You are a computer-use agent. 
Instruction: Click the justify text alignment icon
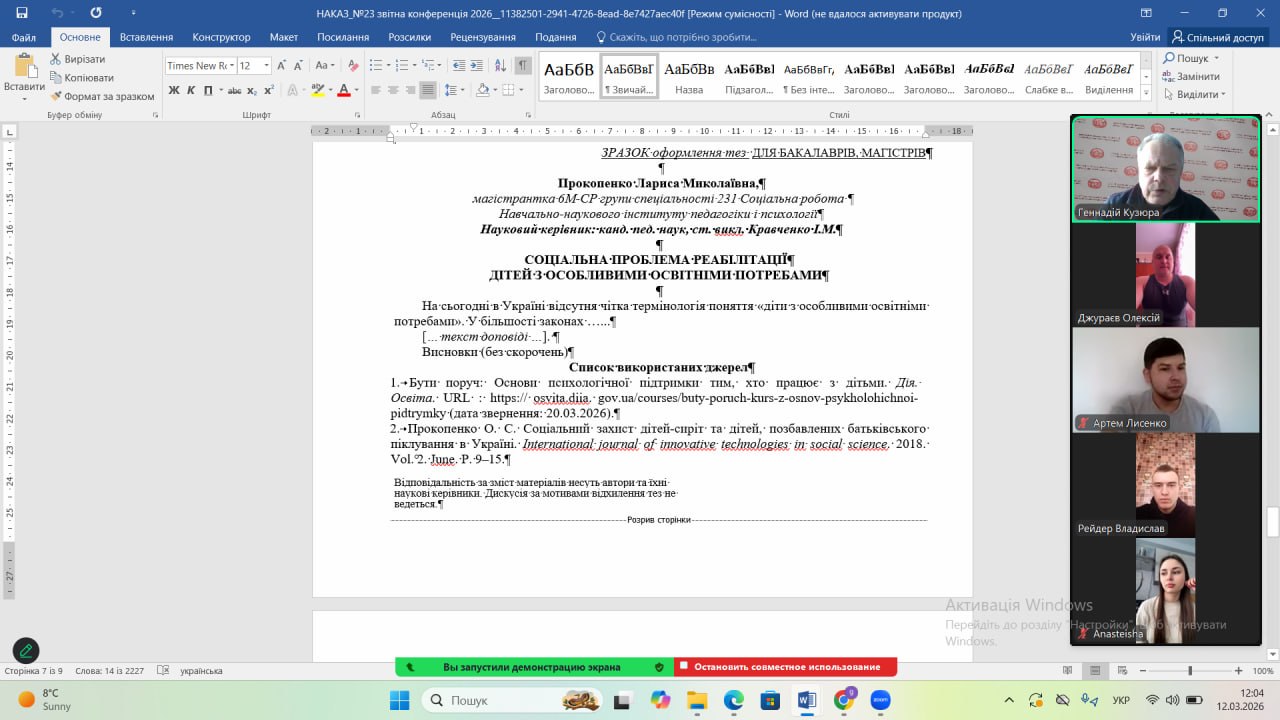428,90
